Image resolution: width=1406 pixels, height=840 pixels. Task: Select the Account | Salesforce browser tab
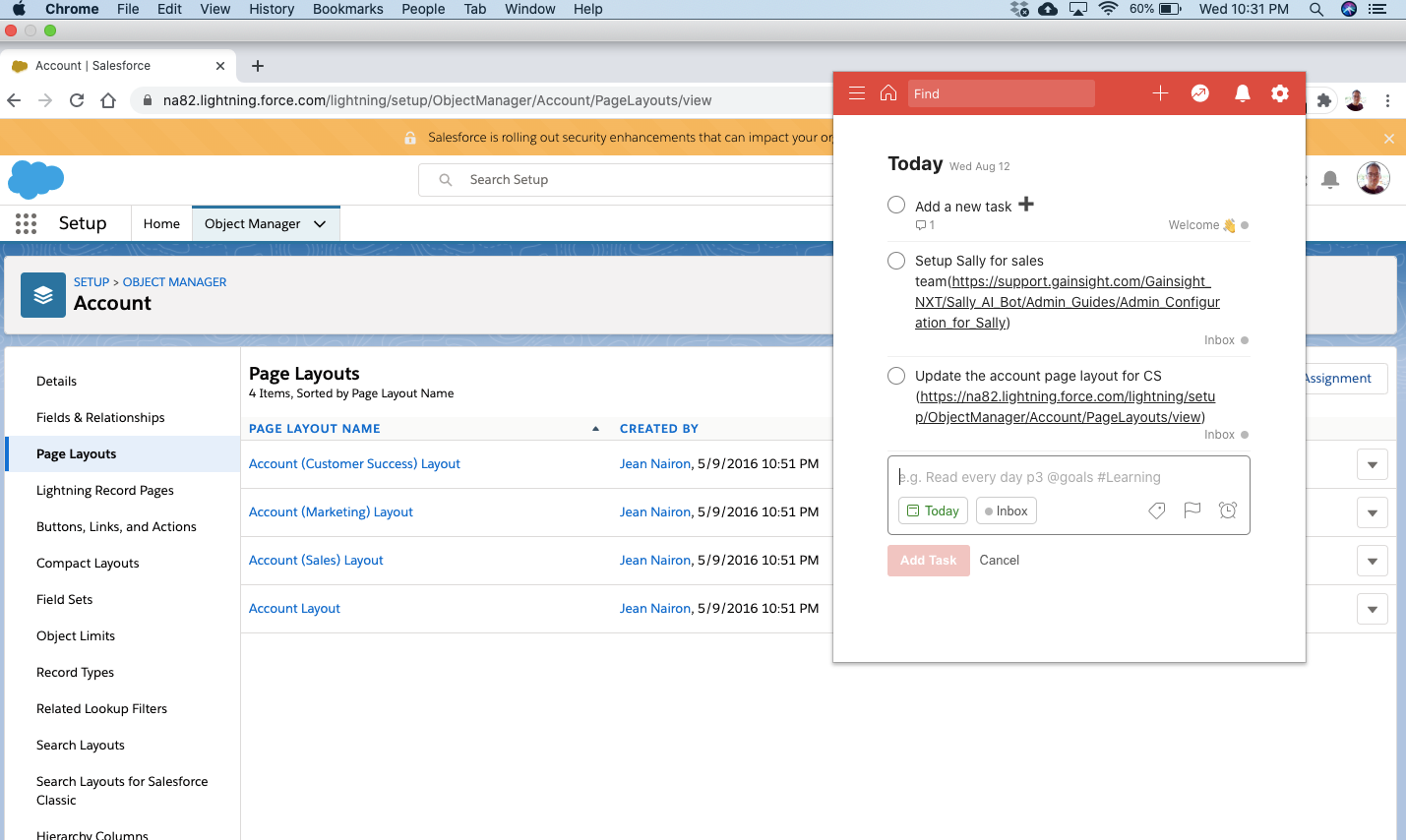click(x=118, y=66)
